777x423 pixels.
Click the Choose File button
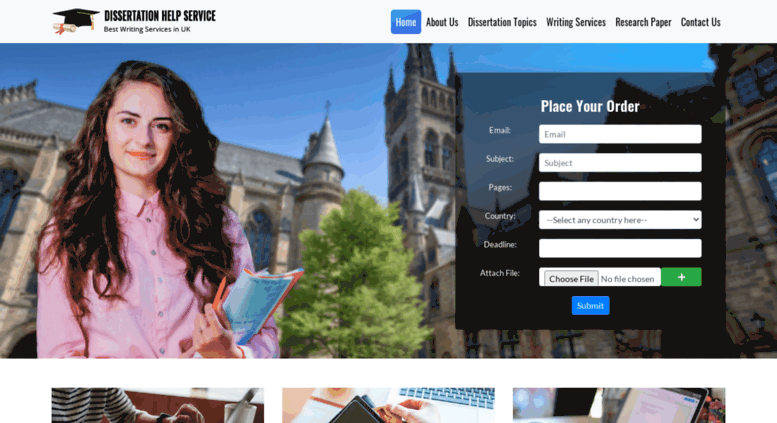571,278
